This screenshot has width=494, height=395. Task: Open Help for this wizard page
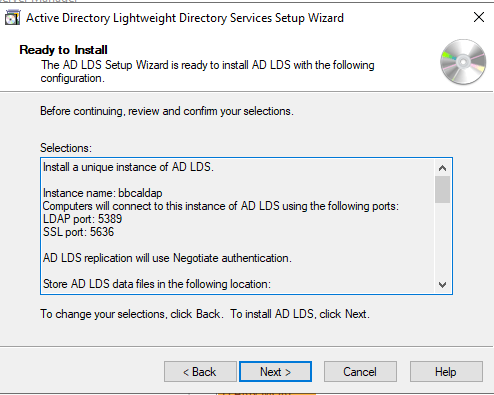(446, 372)
